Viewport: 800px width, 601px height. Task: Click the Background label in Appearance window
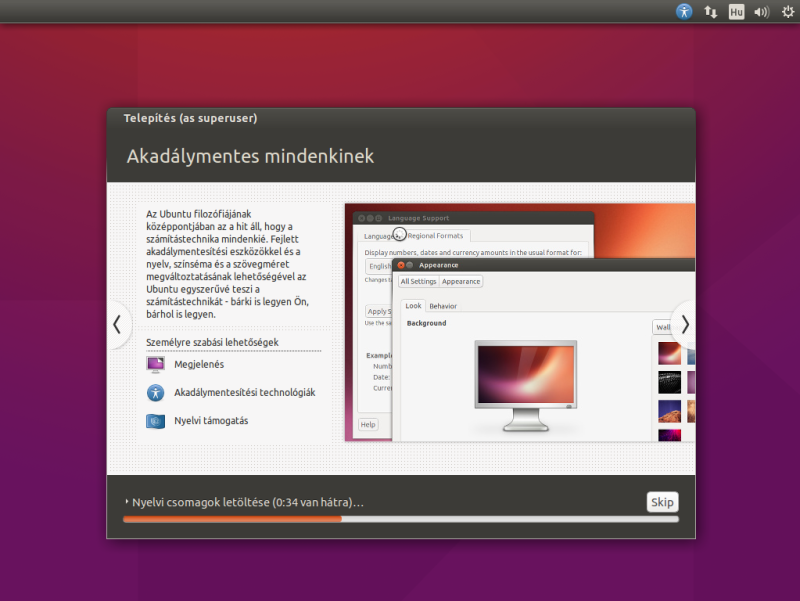pos(427,323)
